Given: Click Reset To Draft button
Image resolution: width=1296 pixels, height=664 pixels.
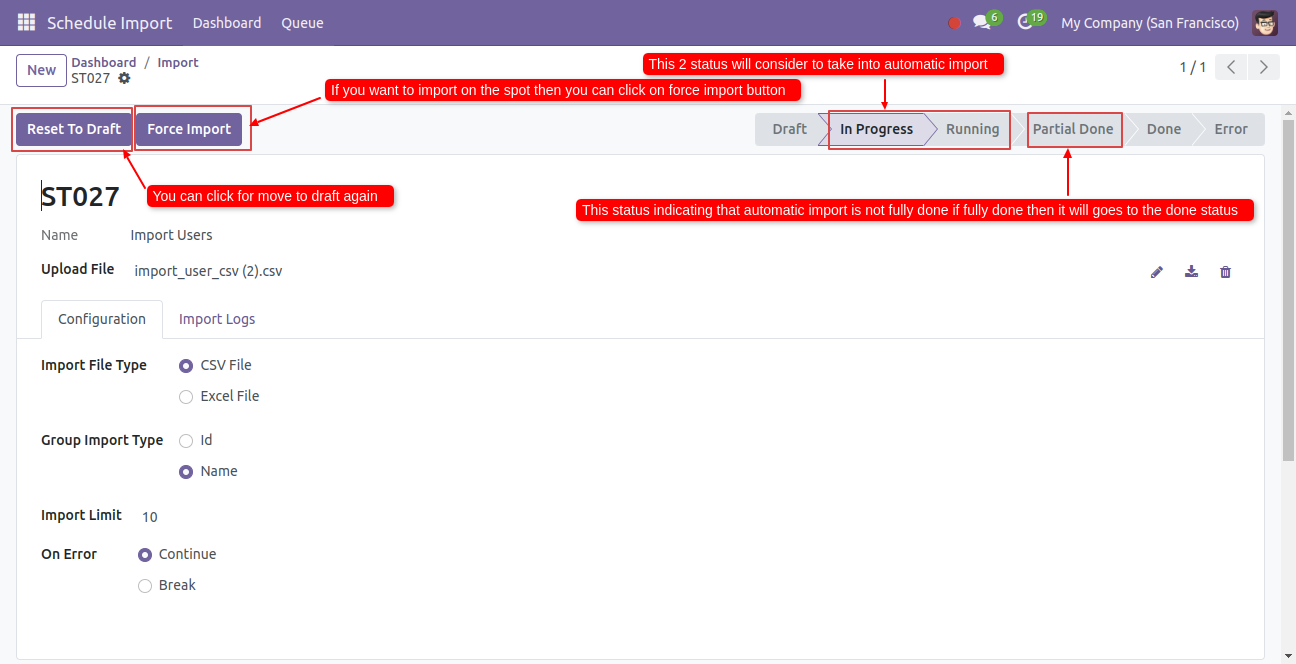Looking at the screenshot, I should pos(74,129).
